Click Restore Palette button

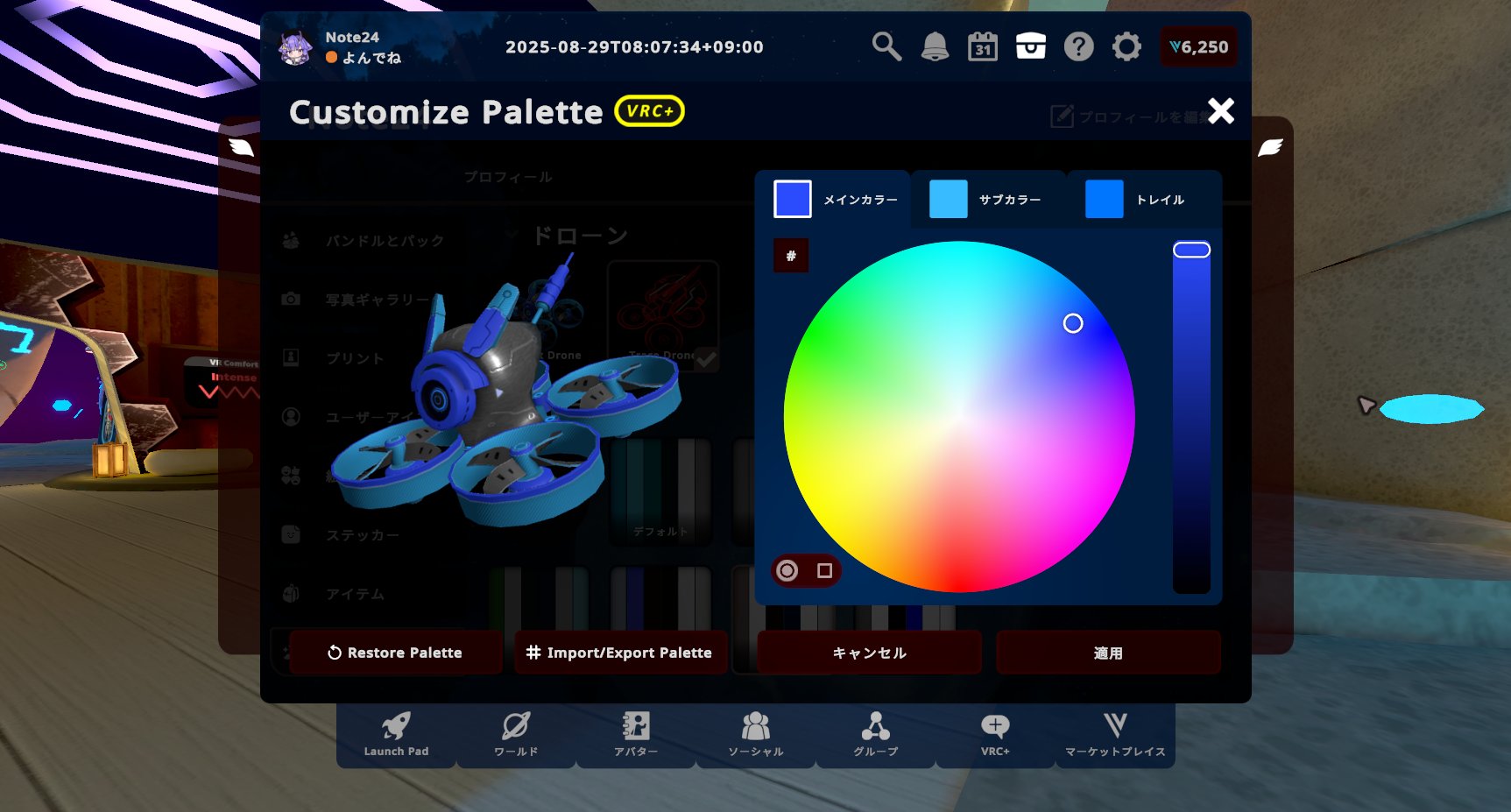click(x=395, y=653)
